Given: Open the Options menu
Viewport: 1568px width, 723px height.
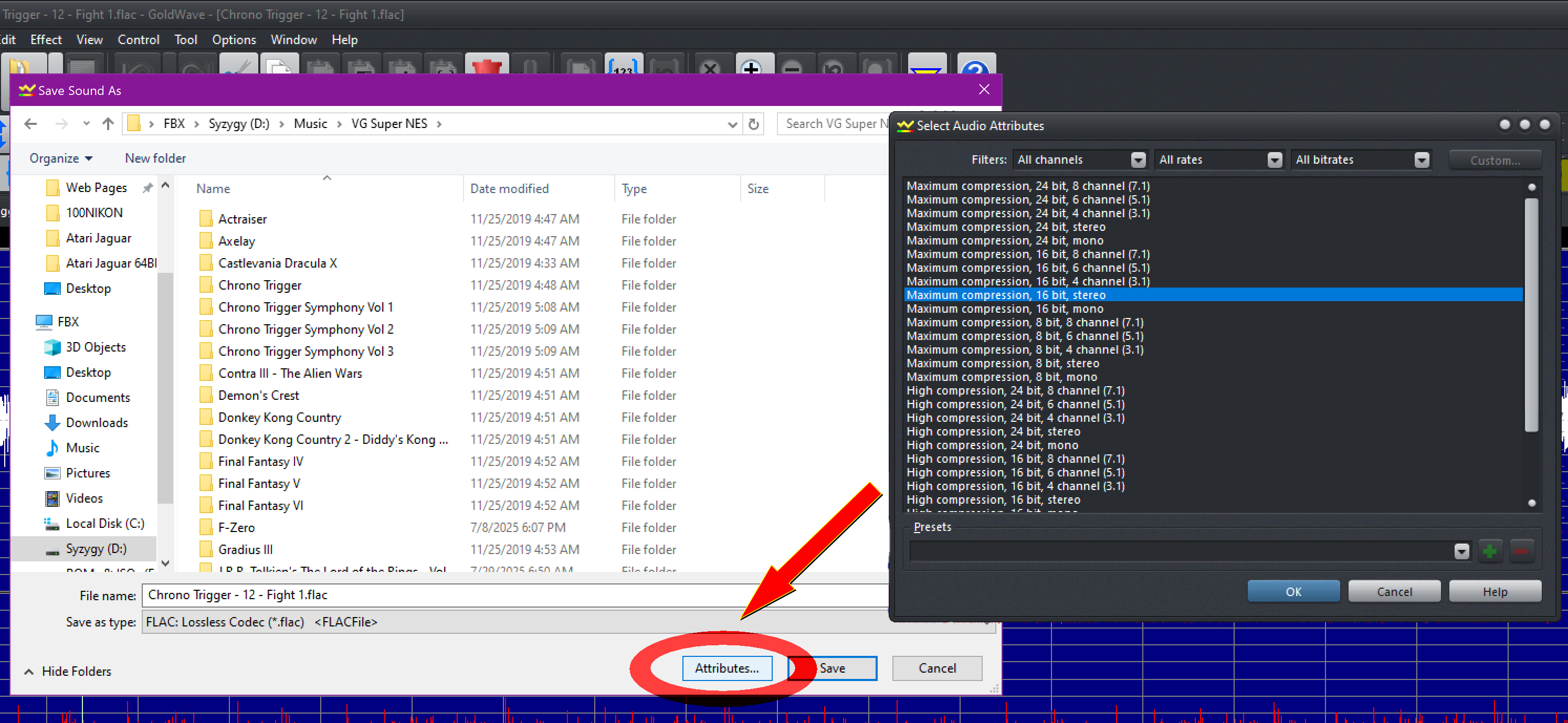Looking at the screenshot, I should 234,39.
